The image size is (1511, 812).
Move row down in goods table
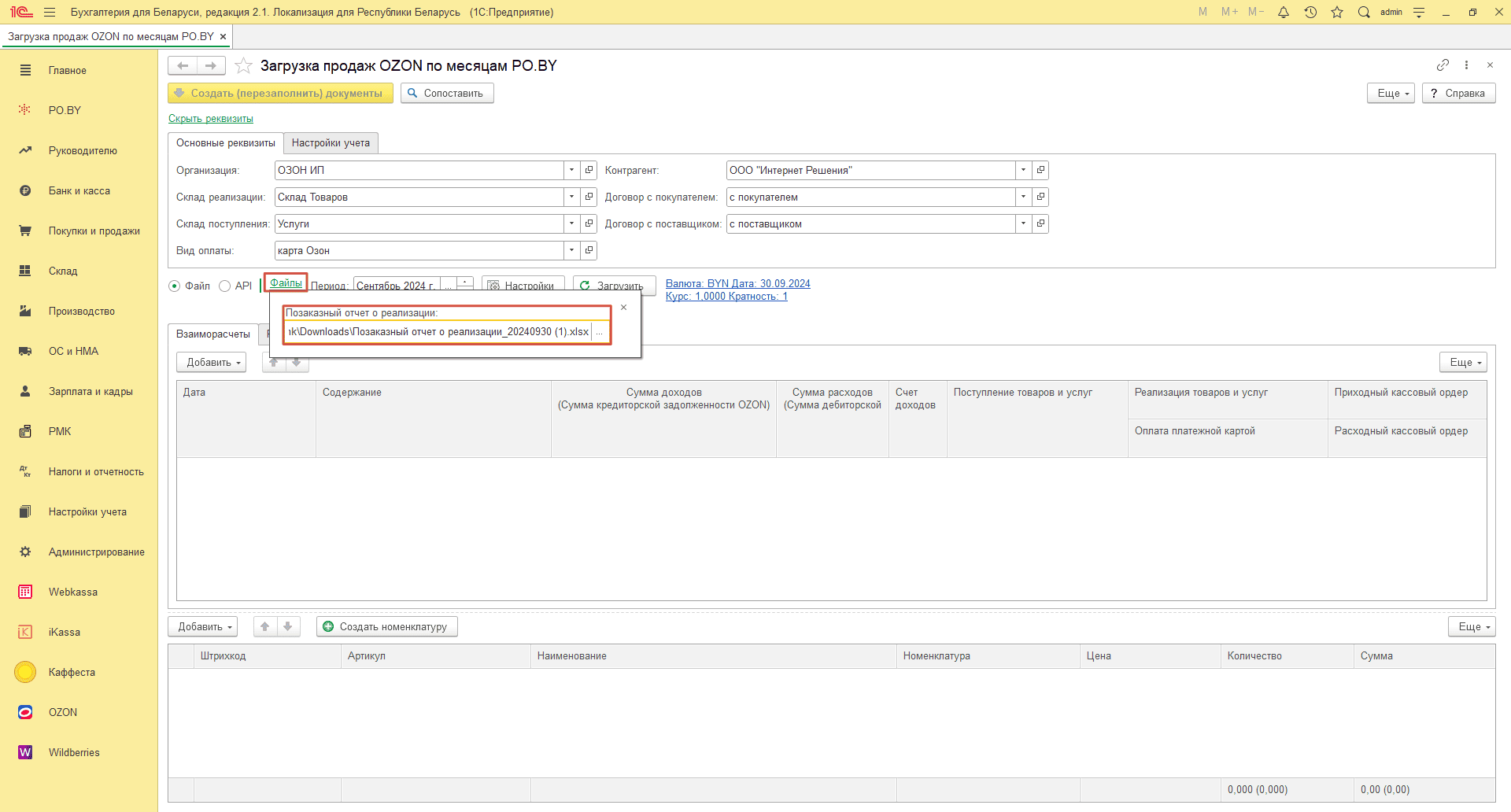click(x=288, y=626)
